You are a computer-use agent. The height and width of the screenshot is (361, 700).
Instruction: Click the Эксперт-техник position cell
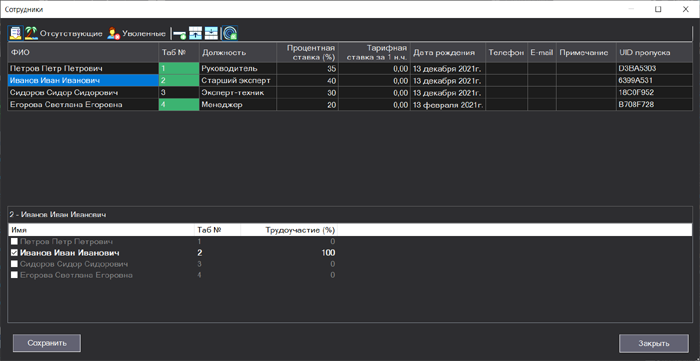(x=238, y=92)
